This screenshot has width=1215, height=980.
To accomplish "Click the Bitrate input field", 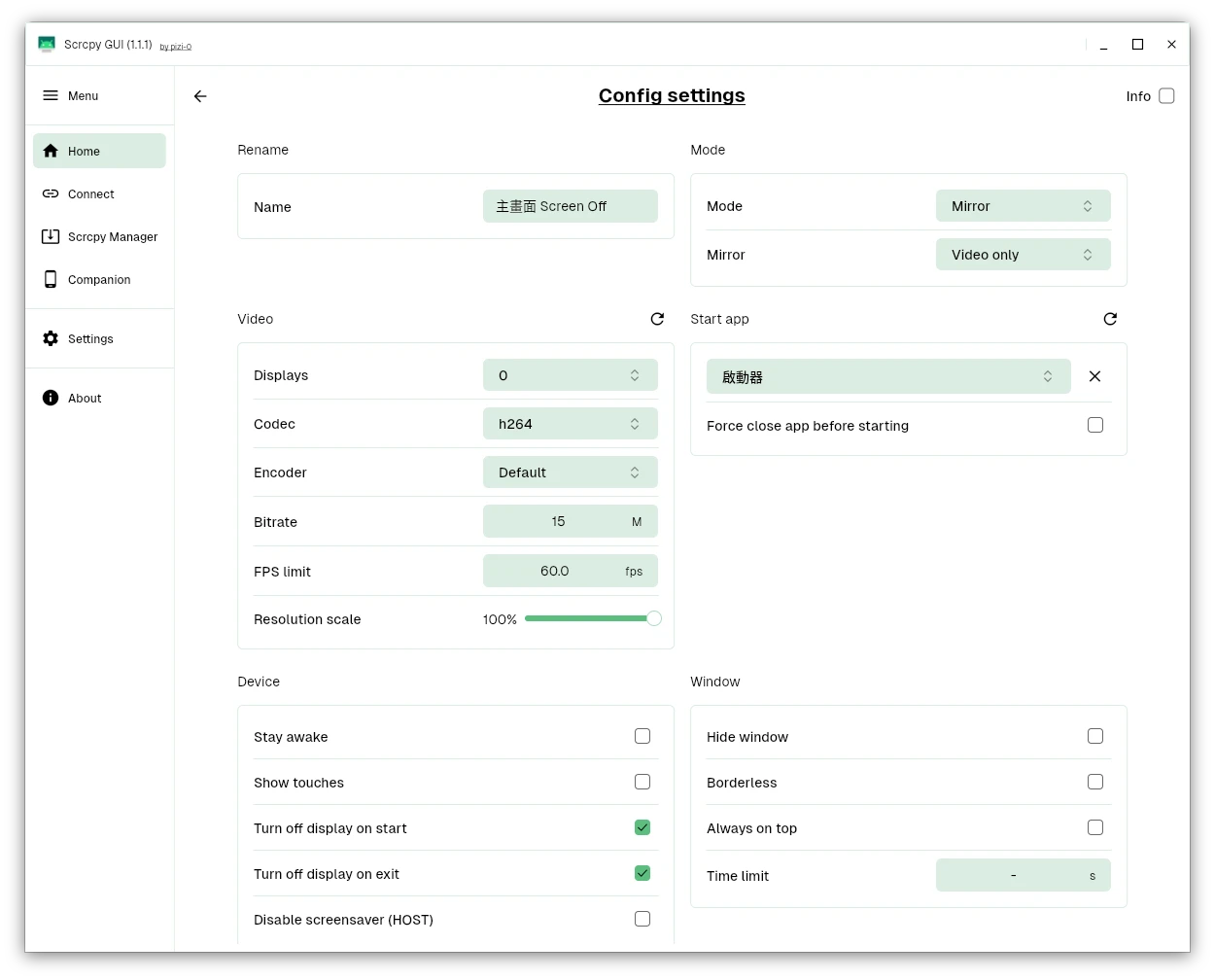I will point(558,522).
